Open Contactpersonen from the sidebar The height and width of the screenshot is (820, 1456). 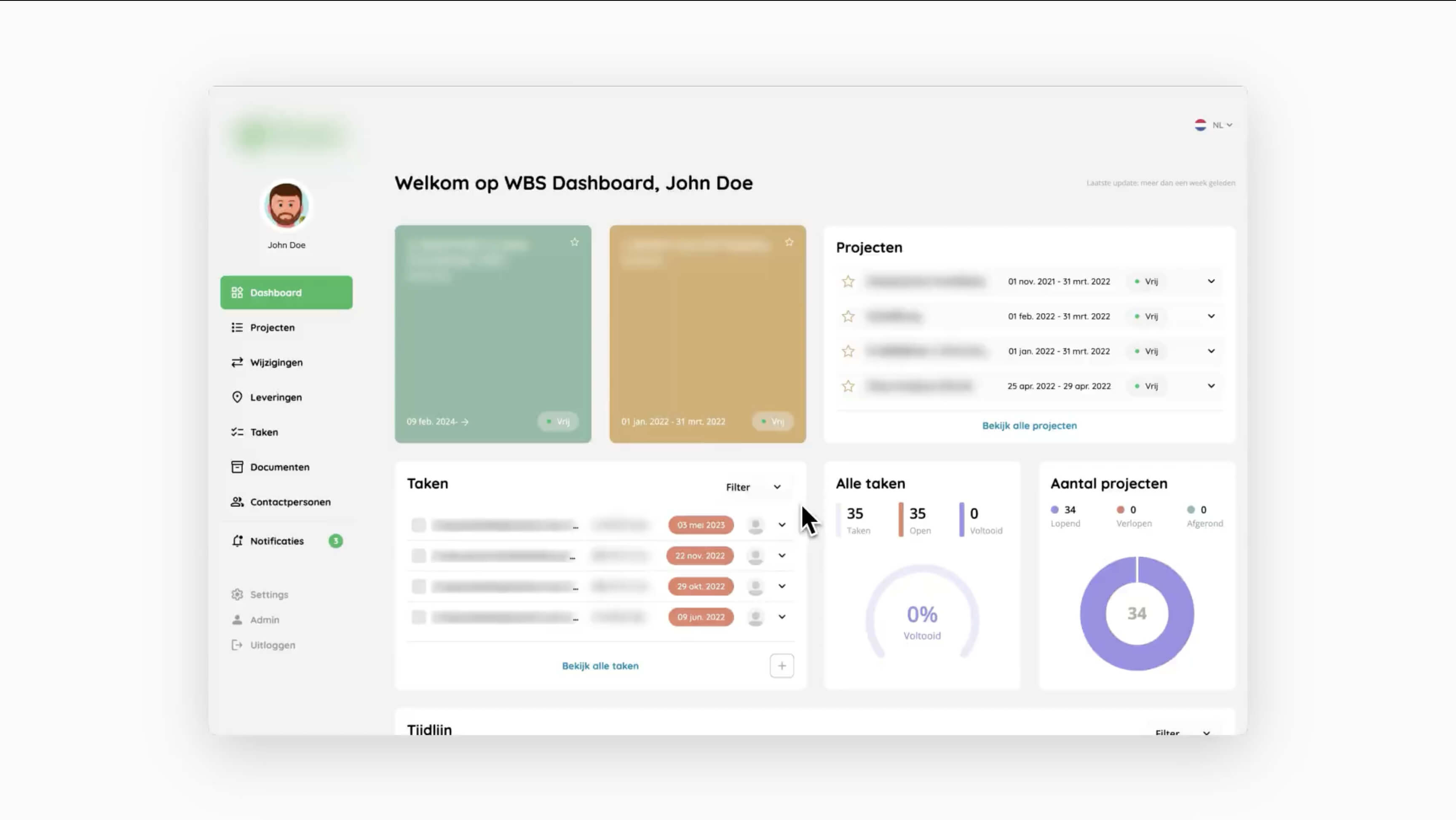290,501
